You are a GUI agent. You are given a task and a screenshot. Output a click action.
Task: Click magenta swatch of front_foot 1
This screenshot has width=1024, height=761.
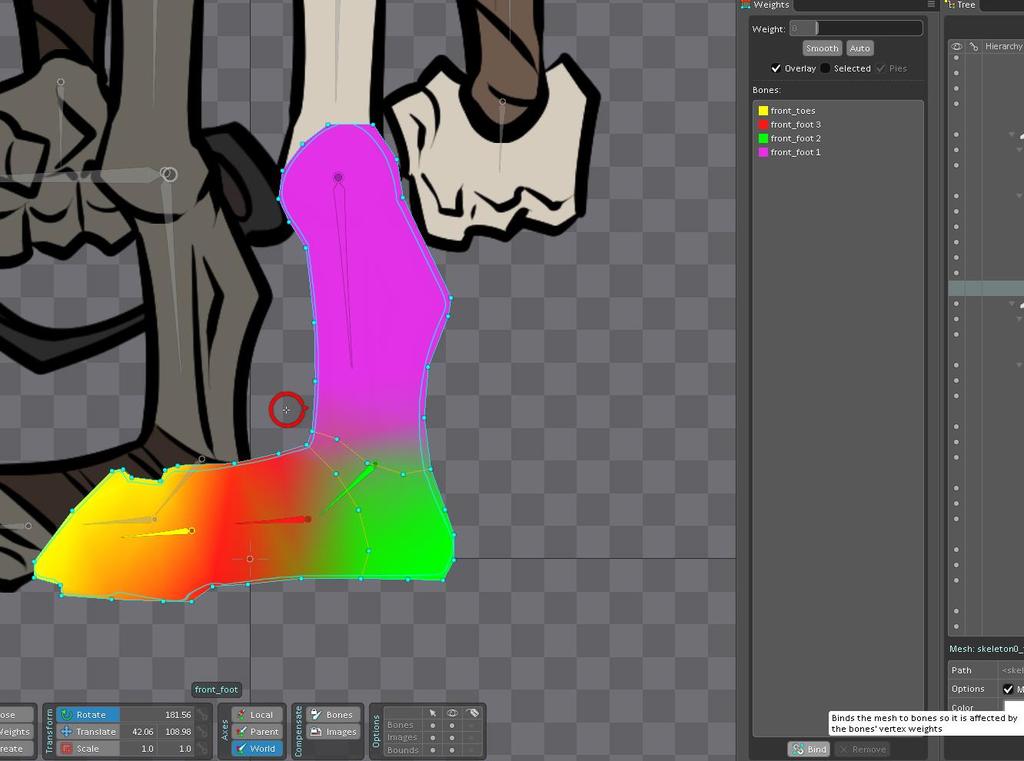(x=763, y=152)
